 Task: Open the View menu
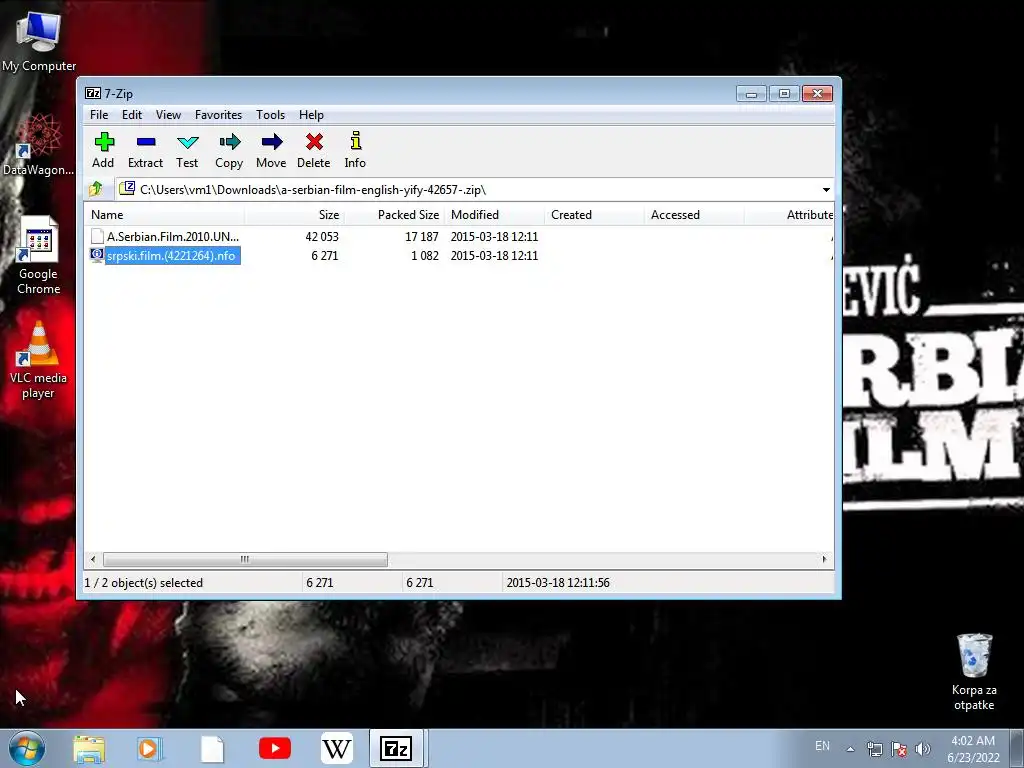168,115
